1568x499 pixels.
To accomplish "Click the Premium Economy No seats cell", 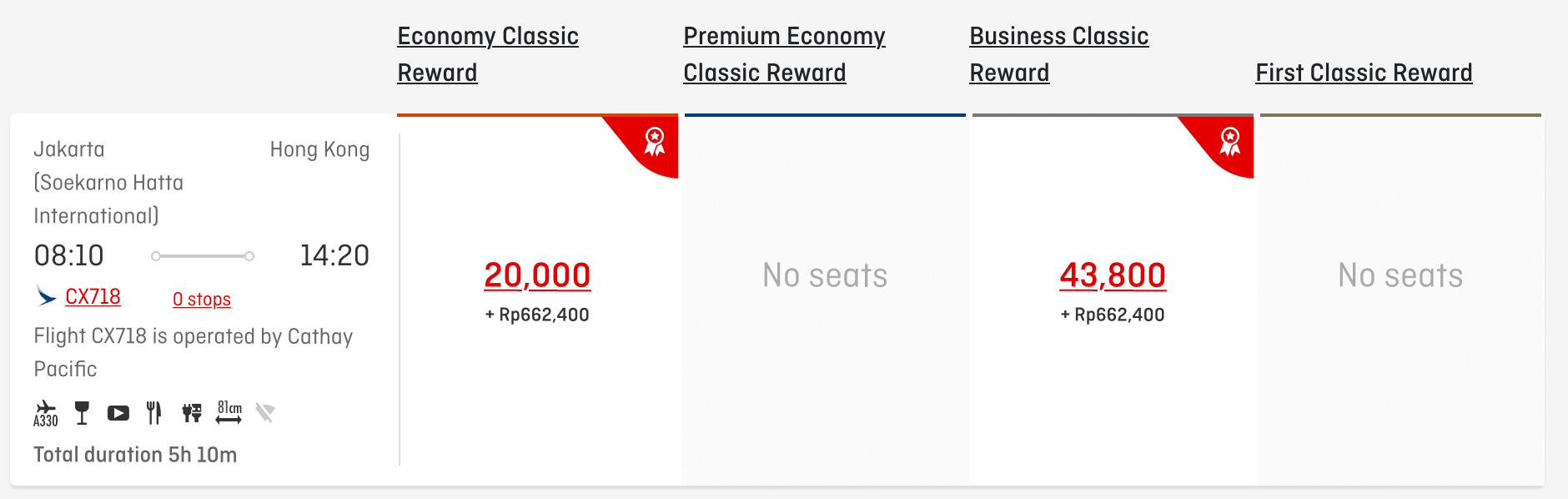I will (x=825, y=276).
